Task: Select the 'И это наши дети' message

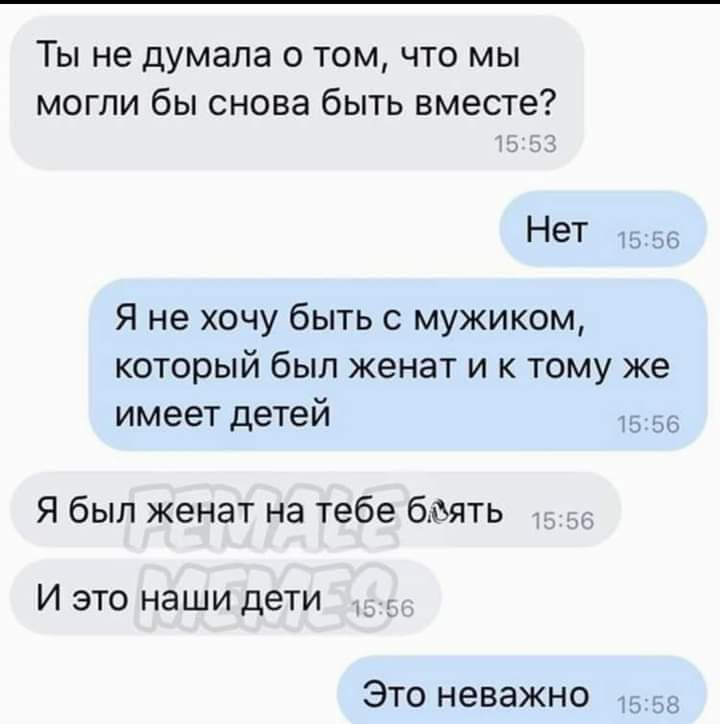Action: pos(225,598)
